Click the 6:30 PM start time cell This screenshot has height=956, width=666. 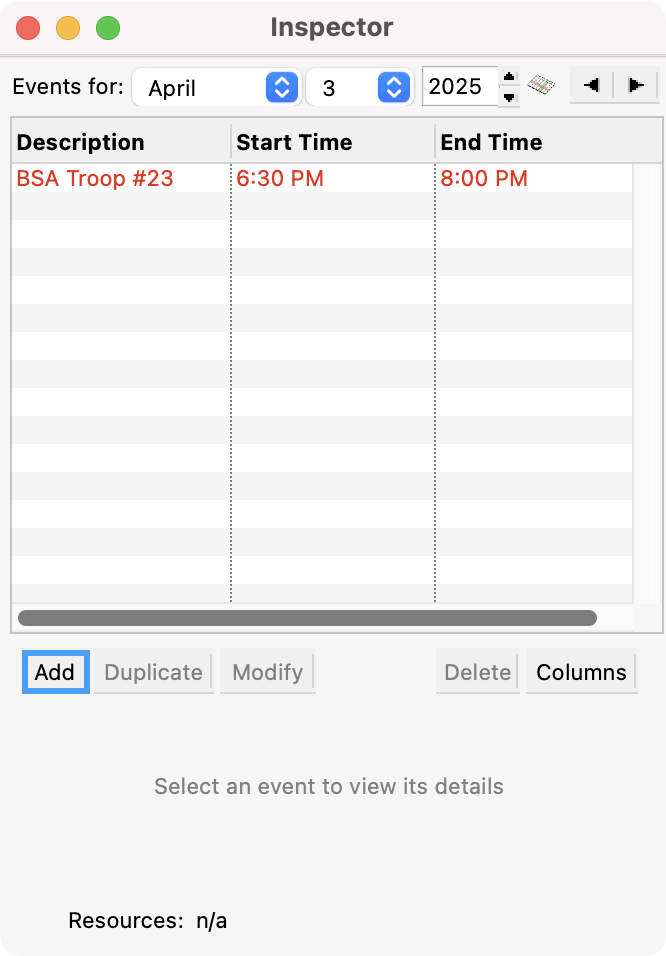click(280, 179)
